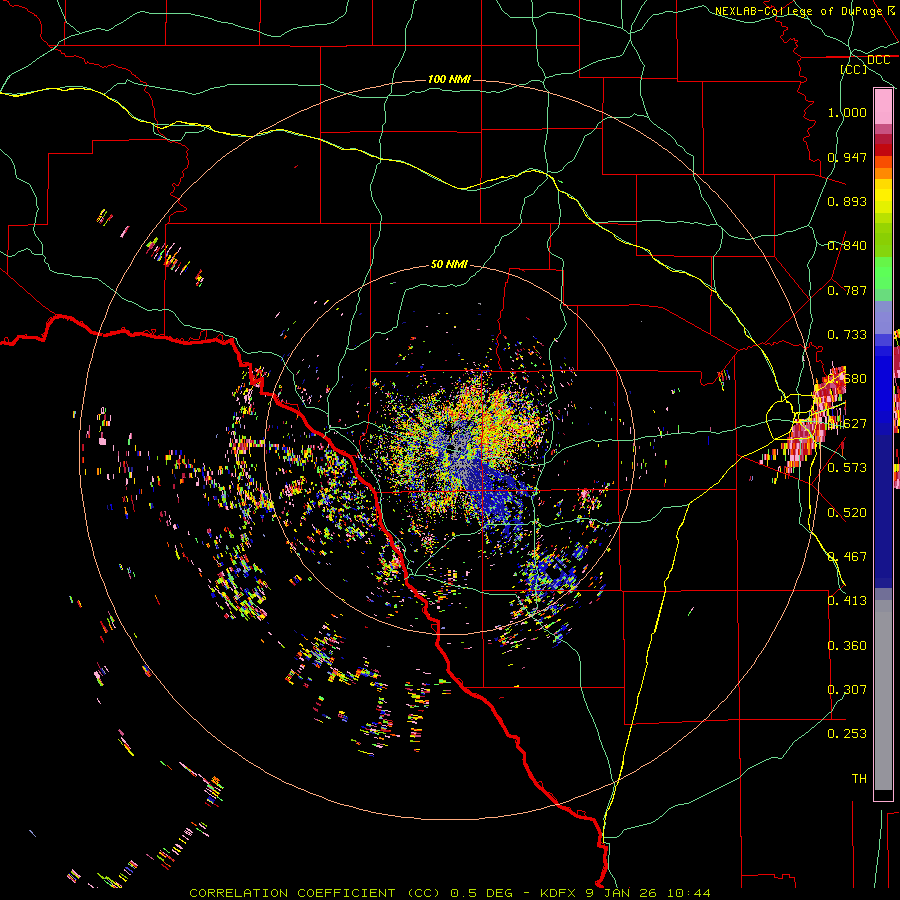Viewport: 900px width, 900px height.
Task: Click the [CC] units label
Action: (854, 69)
